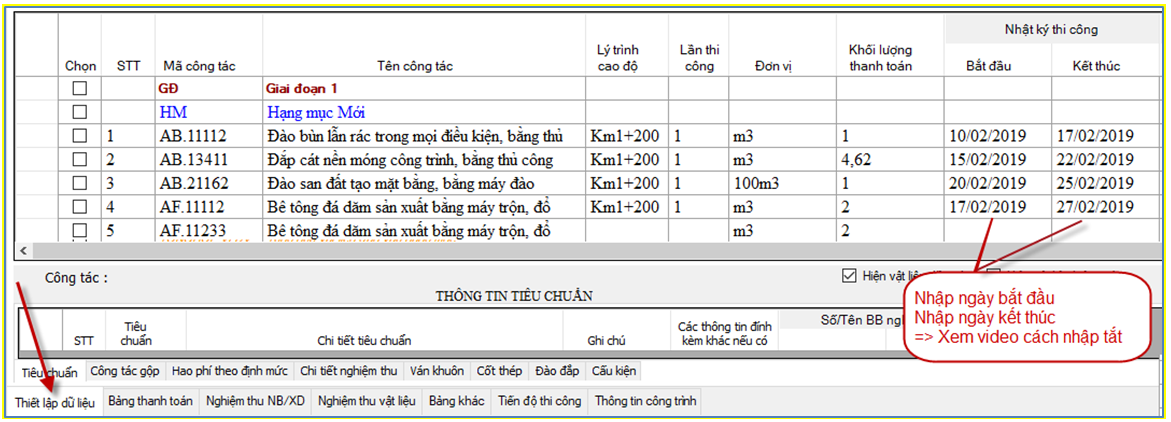Viewport: 1171px width, 422px height.
Task: Switch to the Đào đắp tab
Action: (x=557, y=370)
